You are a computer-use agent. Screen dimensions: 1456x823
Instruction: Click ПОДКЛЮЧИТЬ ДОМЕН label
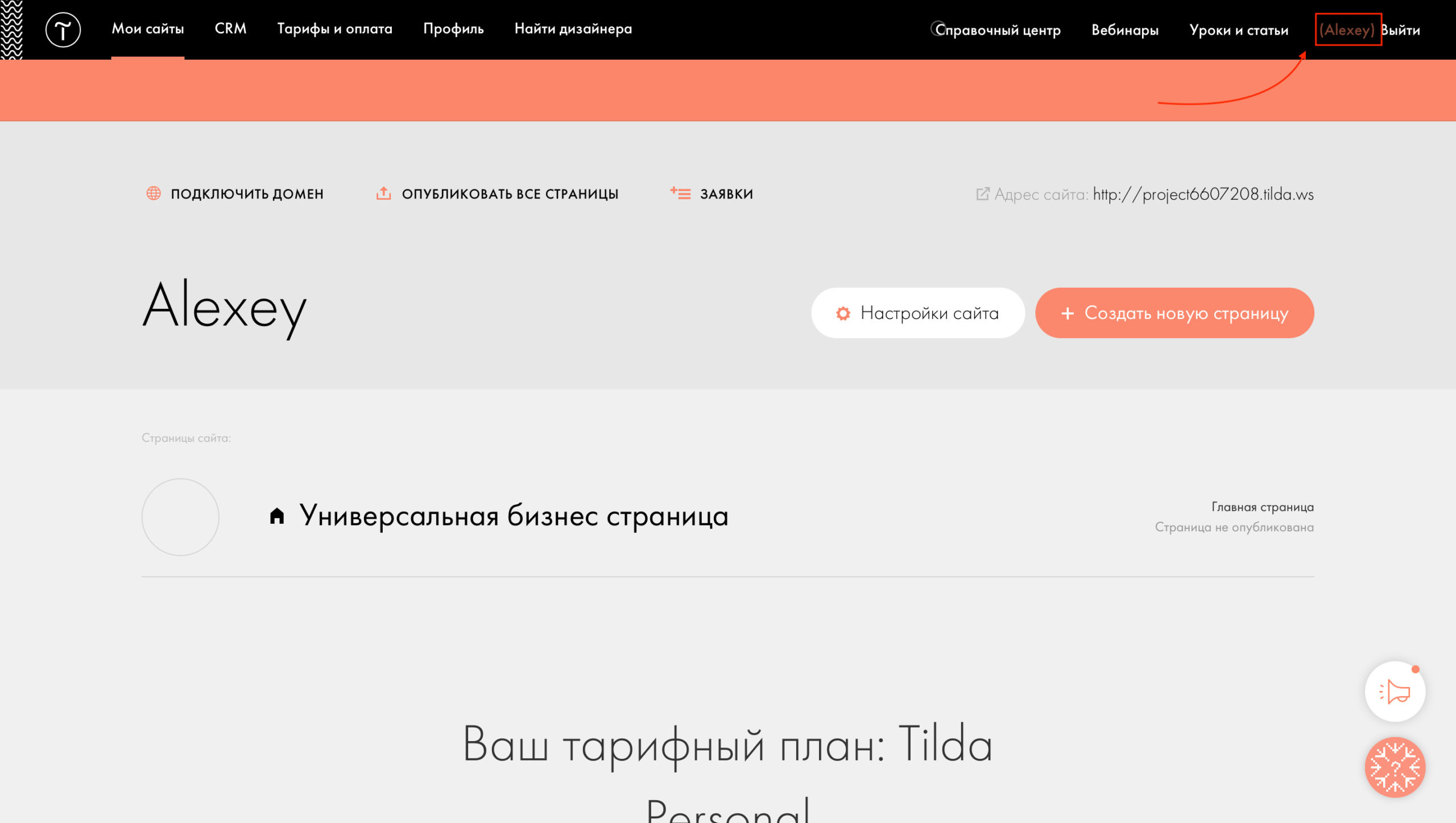click(247, 194)
